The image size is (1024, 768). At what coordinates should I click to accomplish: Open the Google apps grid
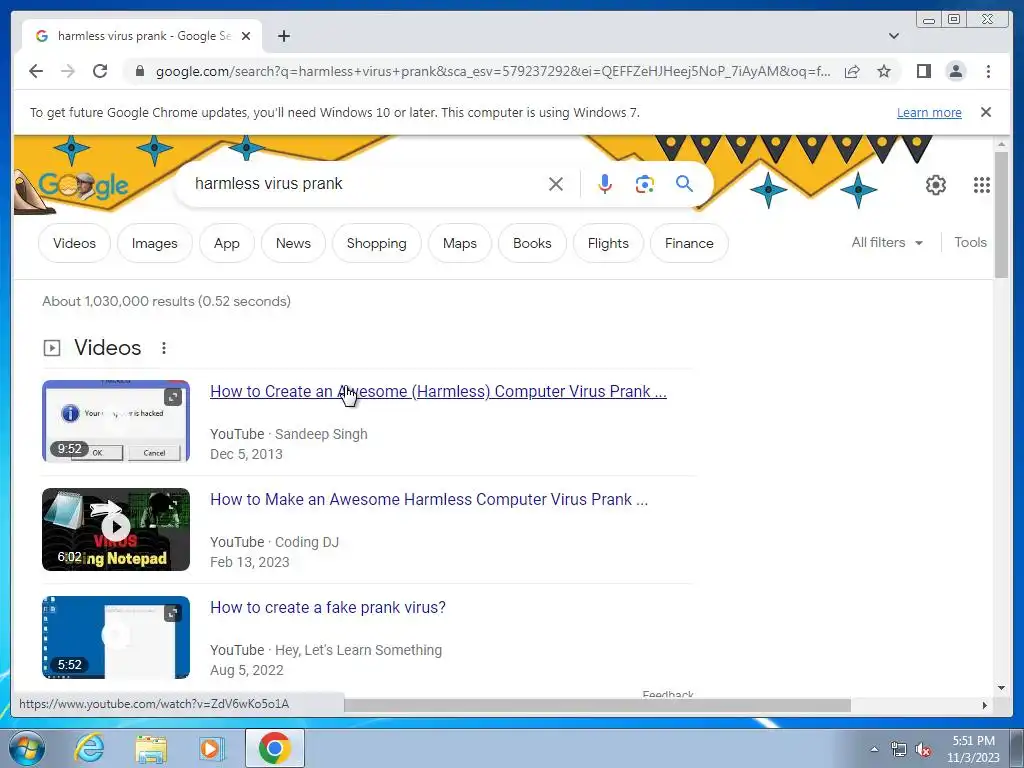pyautogui.click(x=982, y=185)
